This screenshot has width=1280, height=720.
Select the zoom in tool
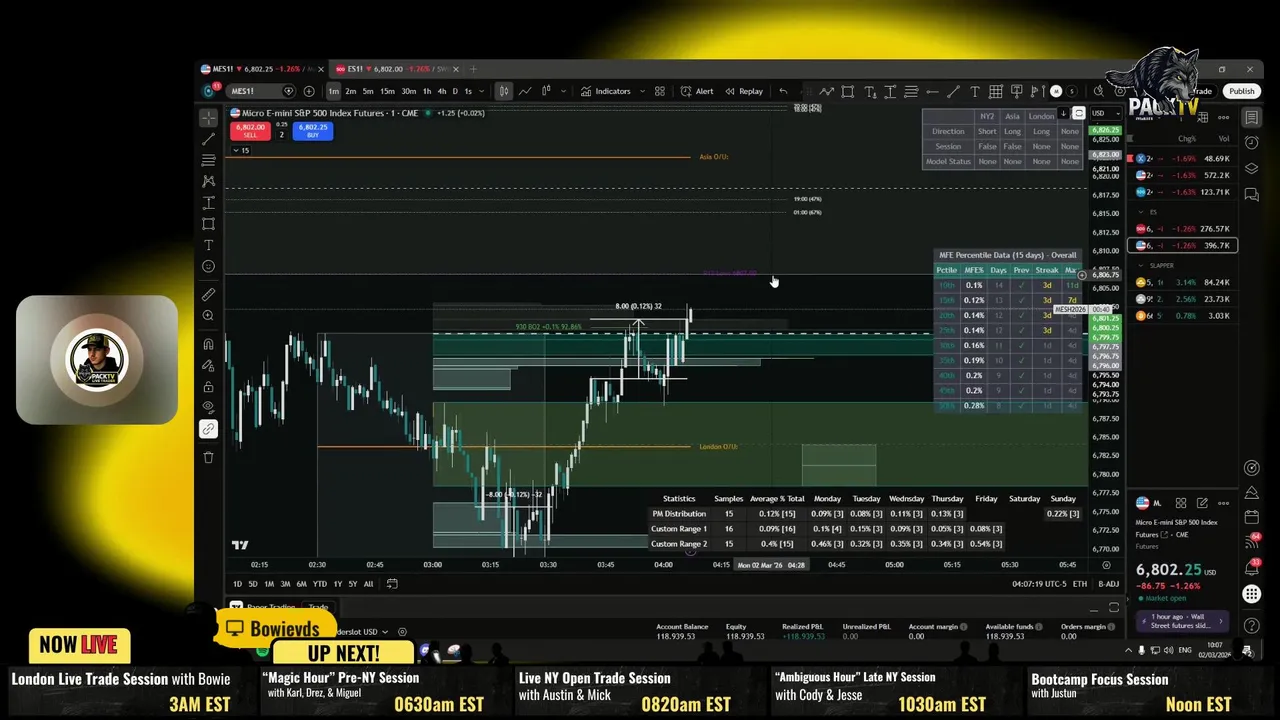tap(208, 316)
